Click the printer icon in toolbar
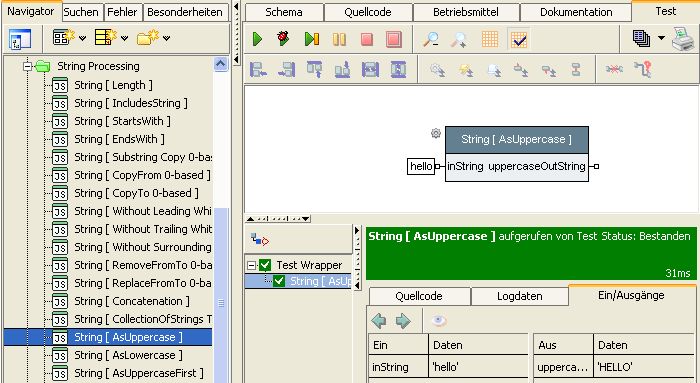This screenshot has width=700, height=383. tap(683, 39)
